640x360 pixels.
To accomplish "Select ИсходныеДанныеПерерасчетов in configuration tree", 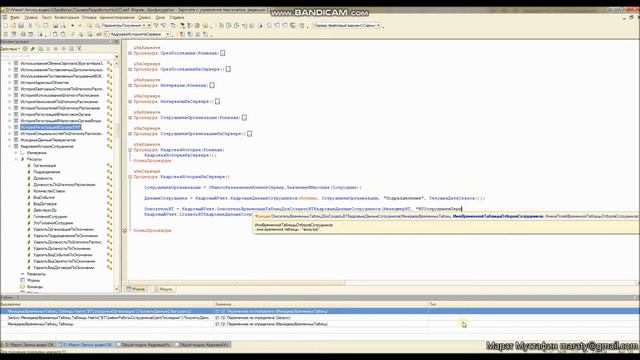I will [48, 140].
